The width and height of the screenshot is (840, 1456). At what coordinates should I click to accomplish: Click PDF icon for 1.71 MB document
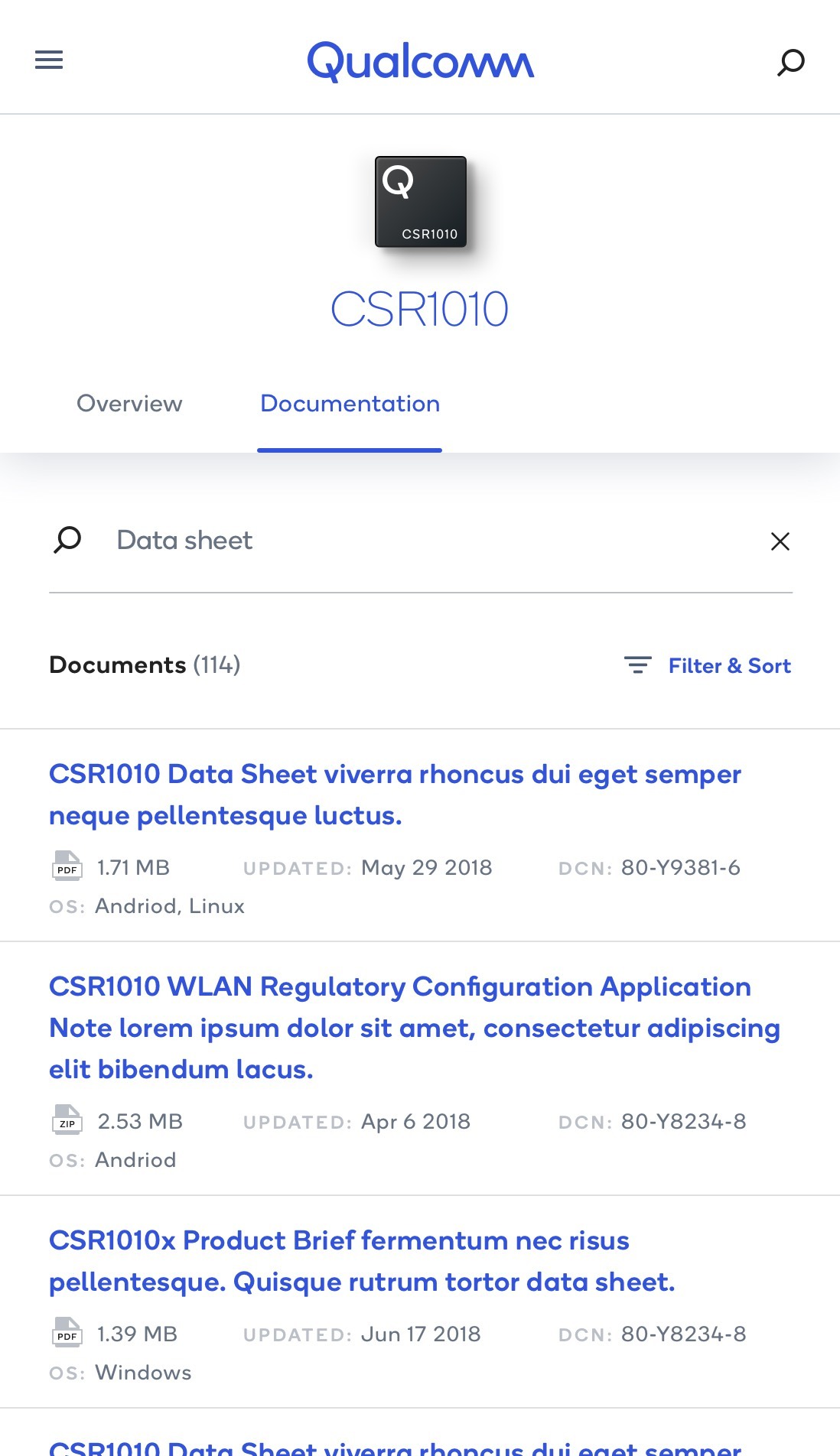67,866
